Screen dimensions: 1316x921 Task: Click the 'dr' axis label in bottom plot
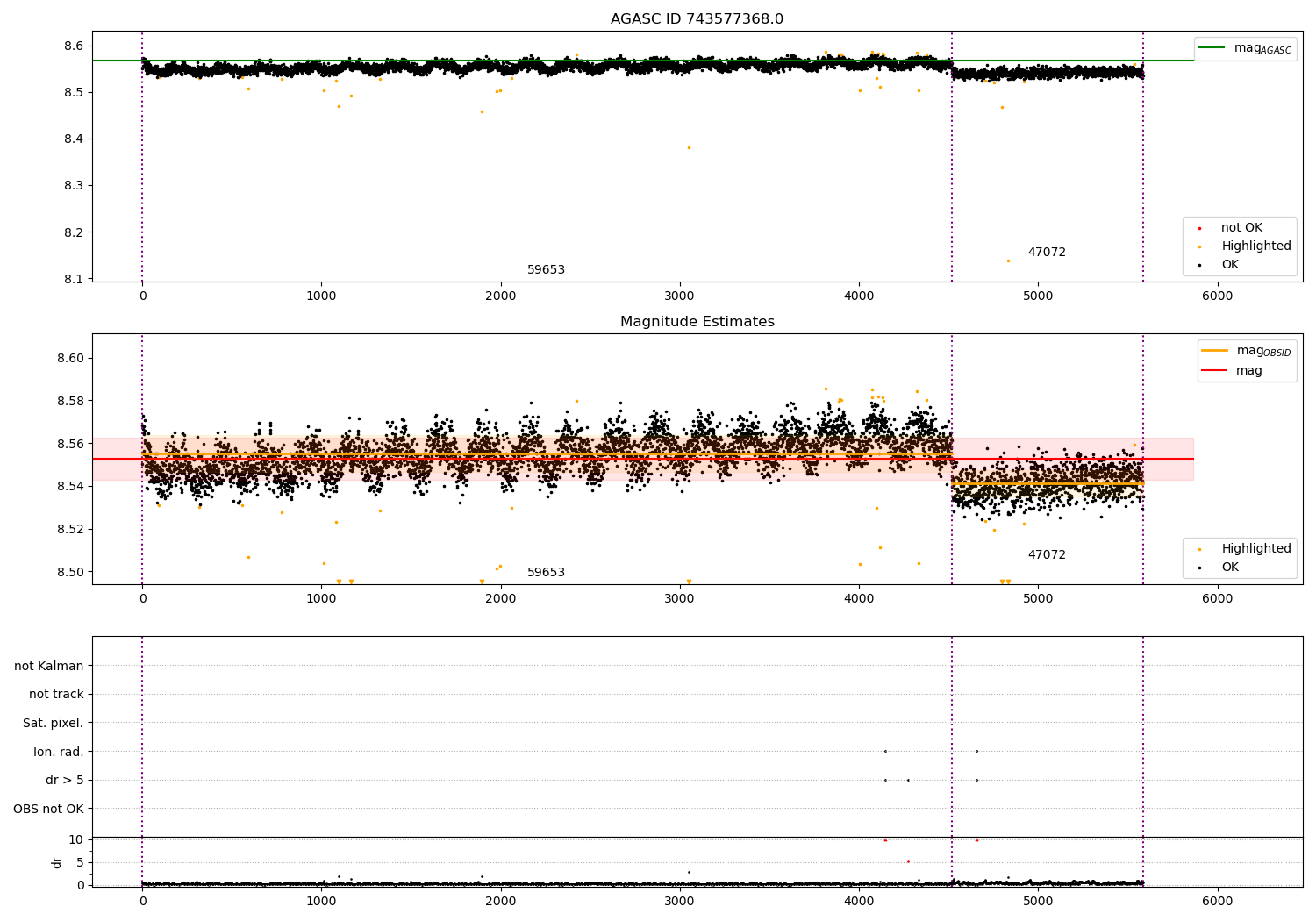(x=57, y=862)
